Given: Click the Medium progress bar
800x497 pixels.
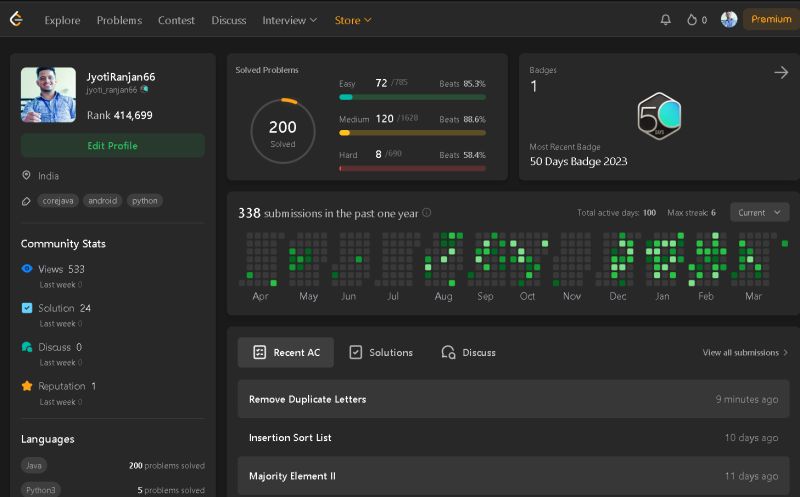Looking at the screenshot, I should click(x=412, y=133).
